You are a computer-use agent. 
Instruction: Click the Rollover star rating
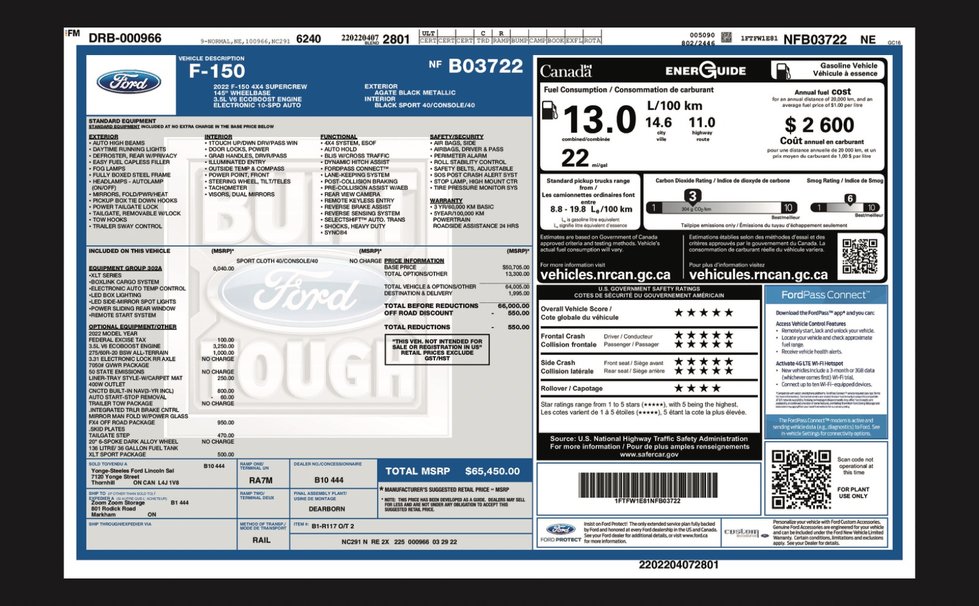[697, 388]
